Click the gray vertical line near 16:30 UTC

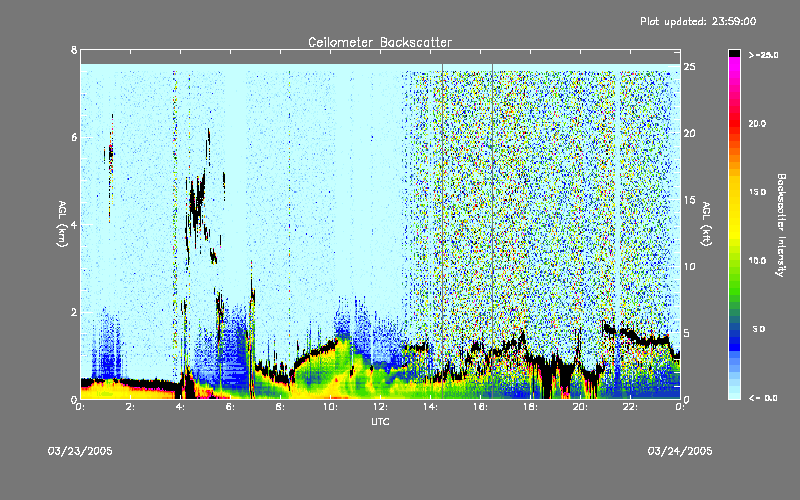(492, 231)
